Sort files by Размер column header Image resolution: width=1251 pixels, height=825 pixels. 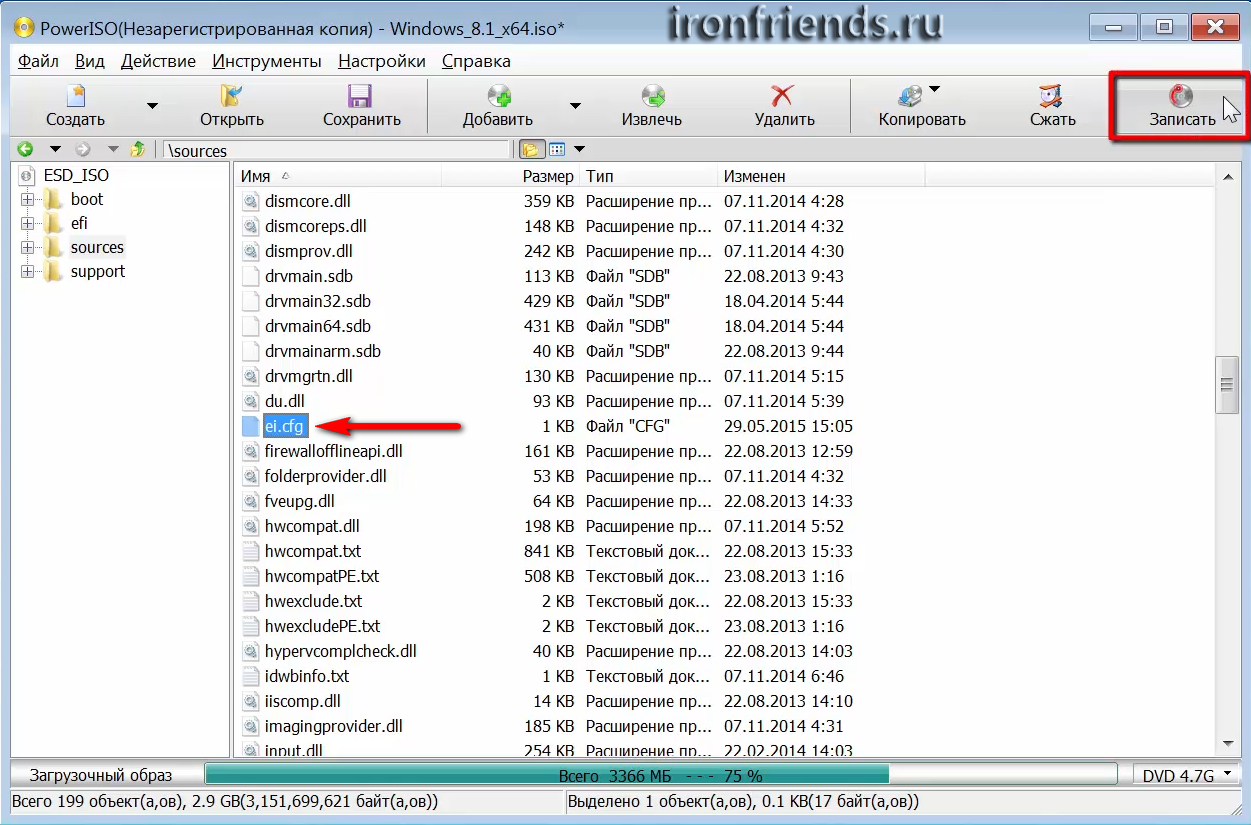click(x=548, y=176)
